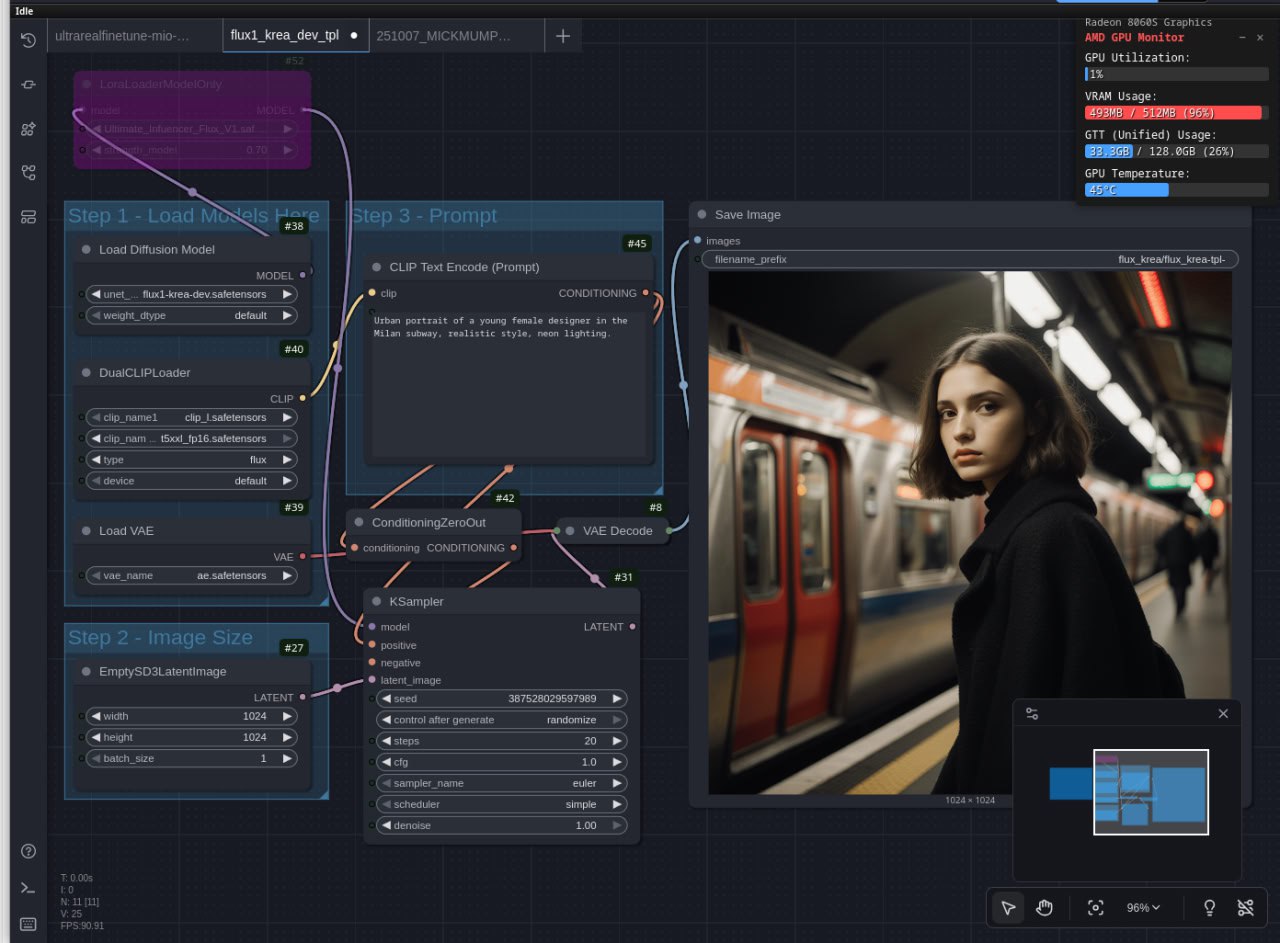
Task: Open the zoom level 96% dropdown
Action: tap(1143, 908)
